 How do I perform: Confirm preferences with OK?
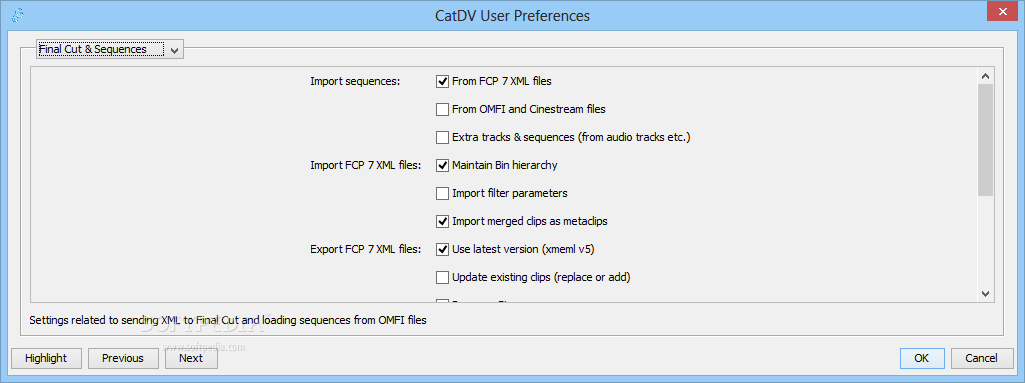coord(922,358)
